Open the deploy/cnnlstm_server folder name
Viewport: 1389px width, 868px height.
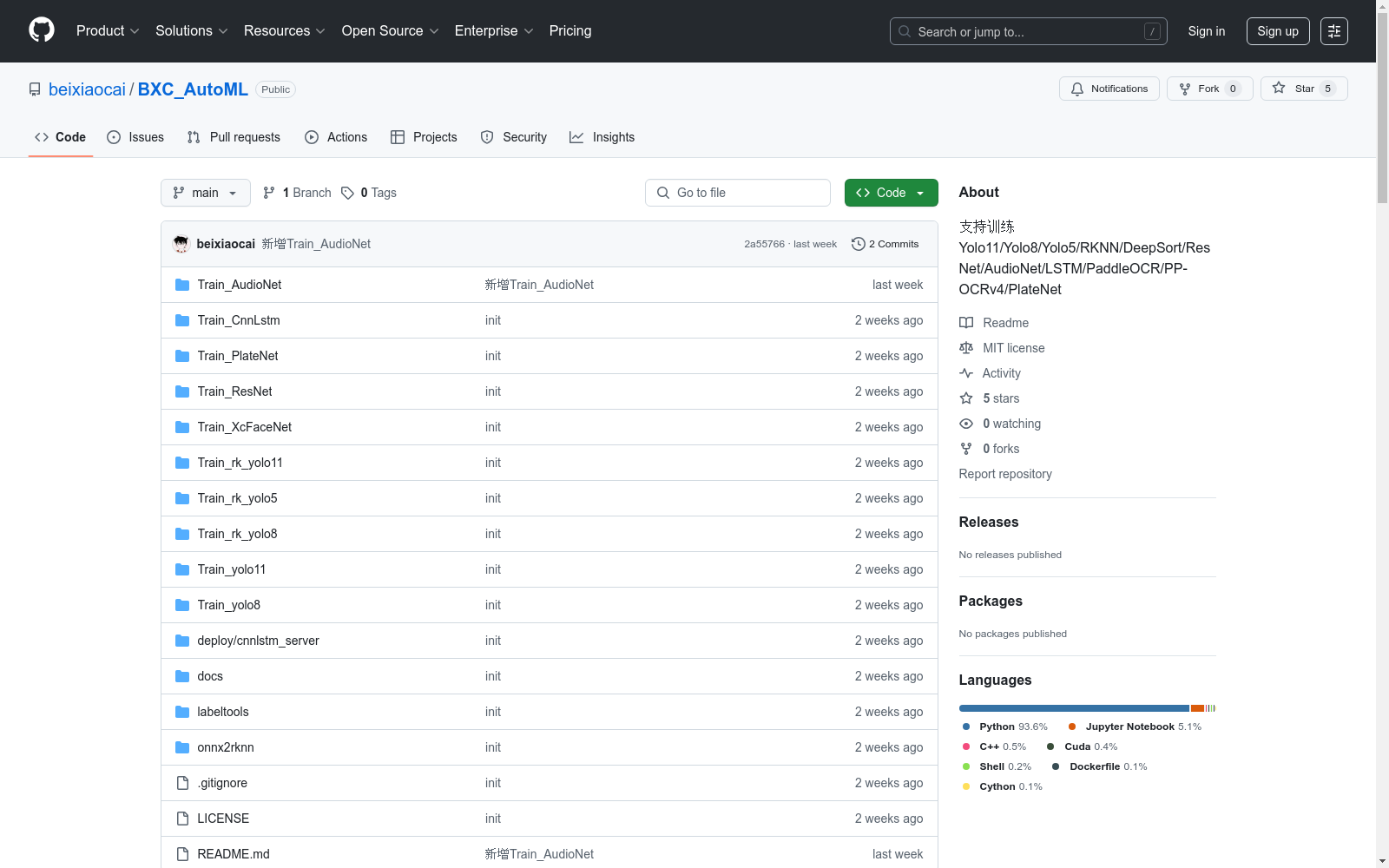[x=258, y=641]
